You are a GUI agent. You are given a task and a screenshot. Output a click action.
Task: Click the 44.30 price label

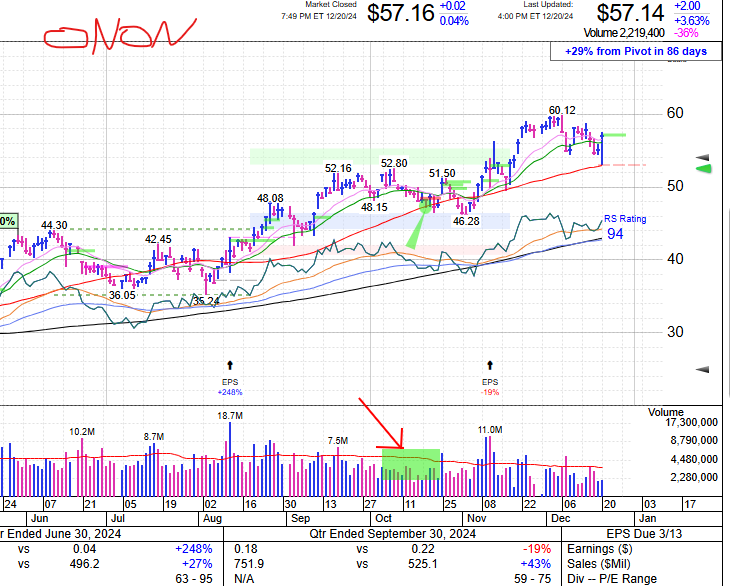pyautogui.click(x=54, y=225)
